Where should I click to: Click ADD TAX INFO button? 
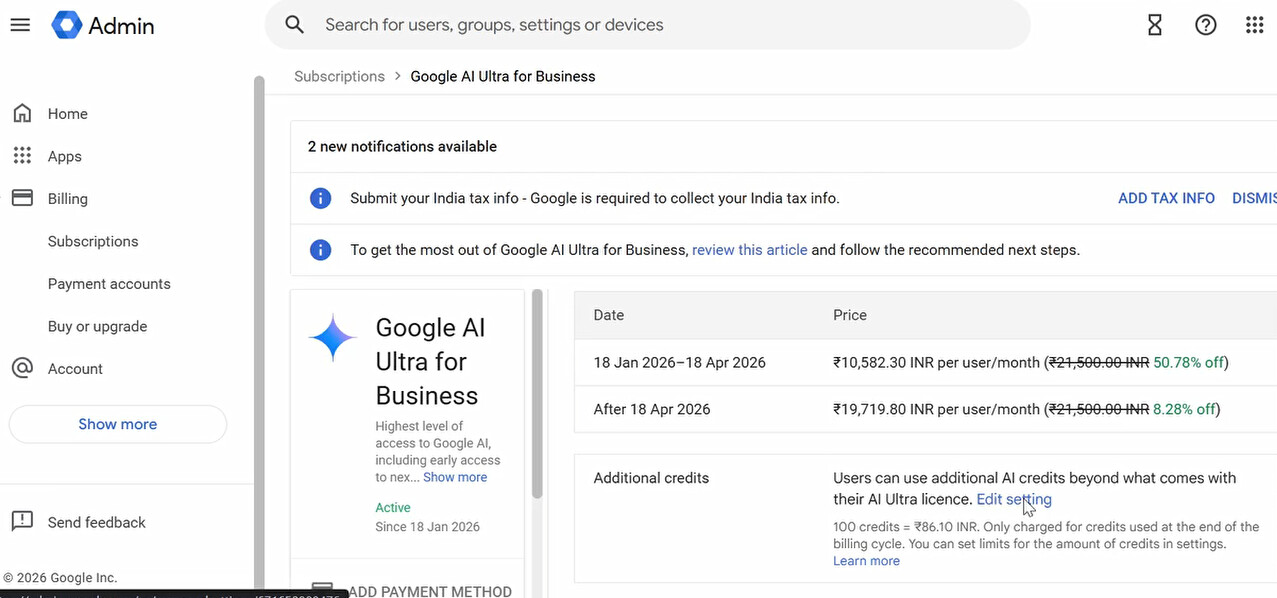(x=1166, y=198)
